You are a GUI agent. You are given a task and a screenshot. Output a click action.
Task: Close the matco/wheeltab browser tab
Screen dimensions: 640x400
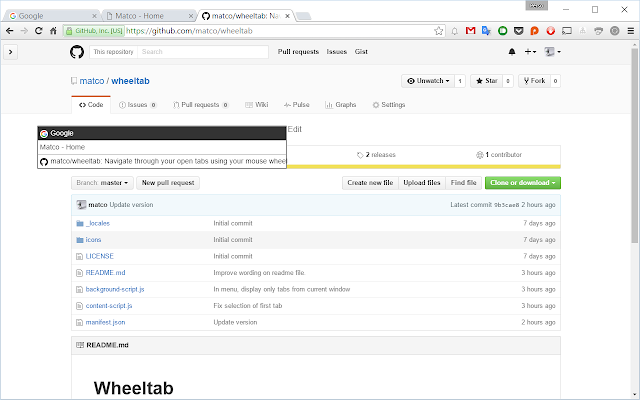coord(287,16)
